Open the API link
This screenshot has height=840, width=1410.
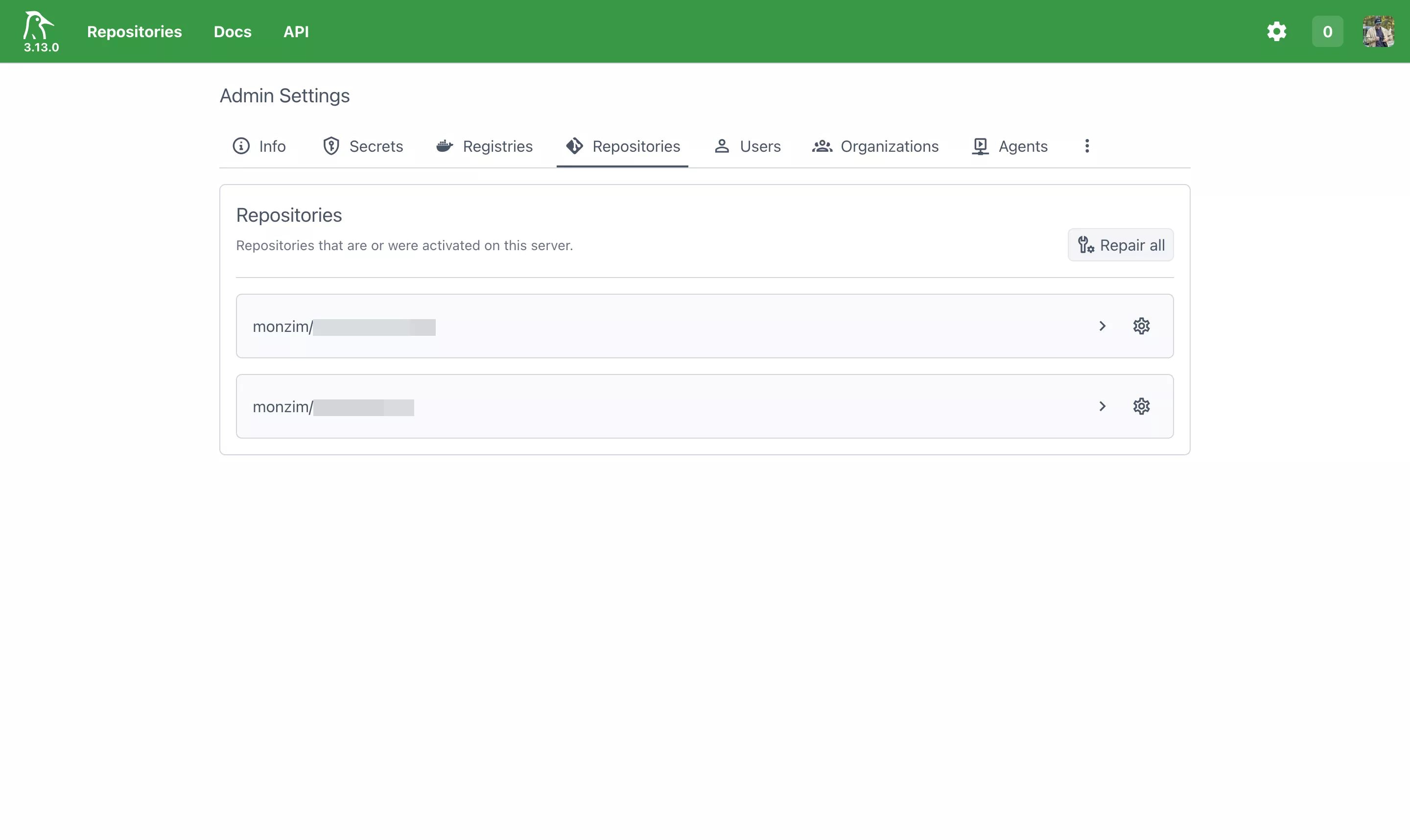(296, 32)
